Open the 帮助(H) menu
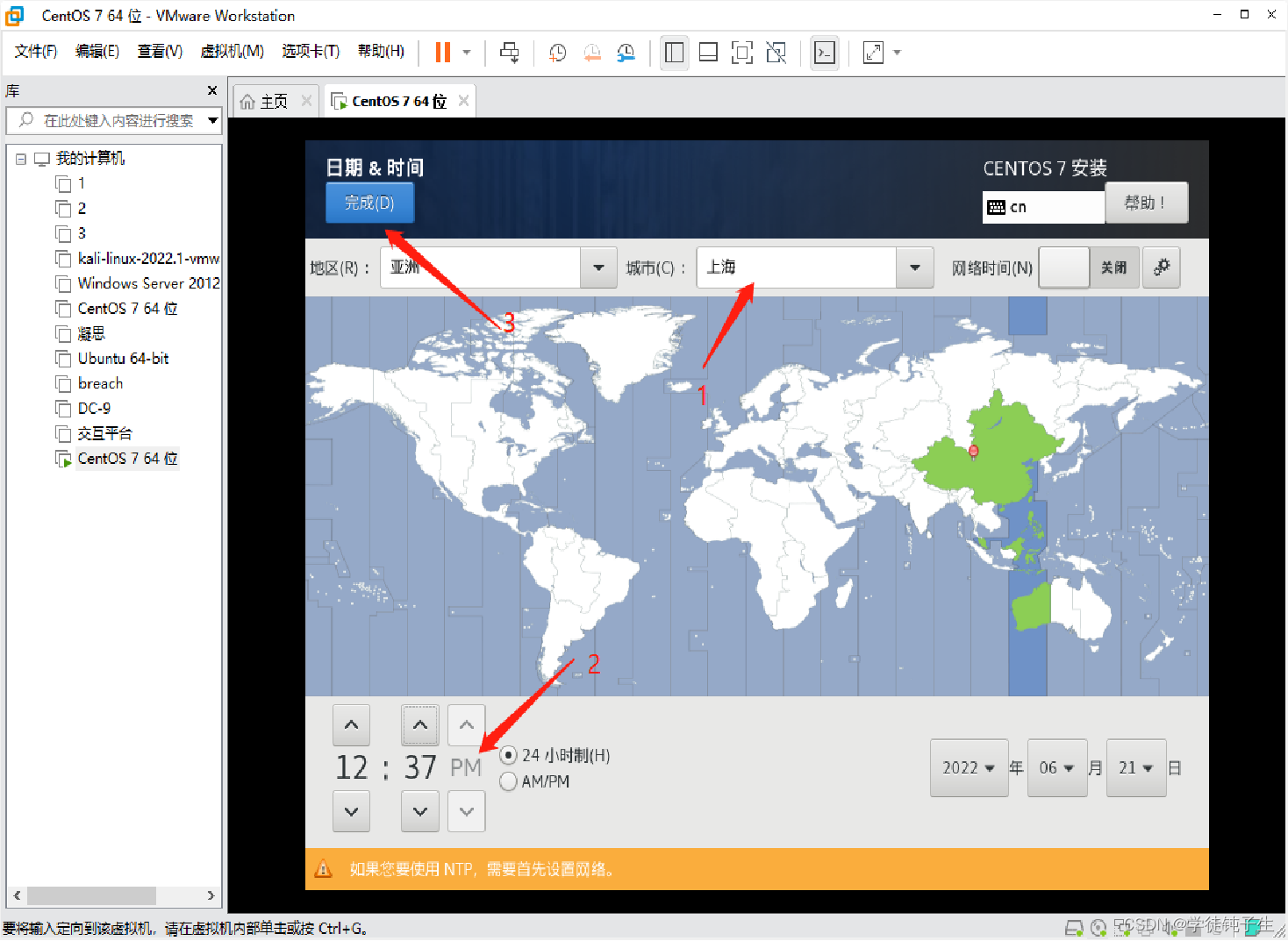 point(381,52)
